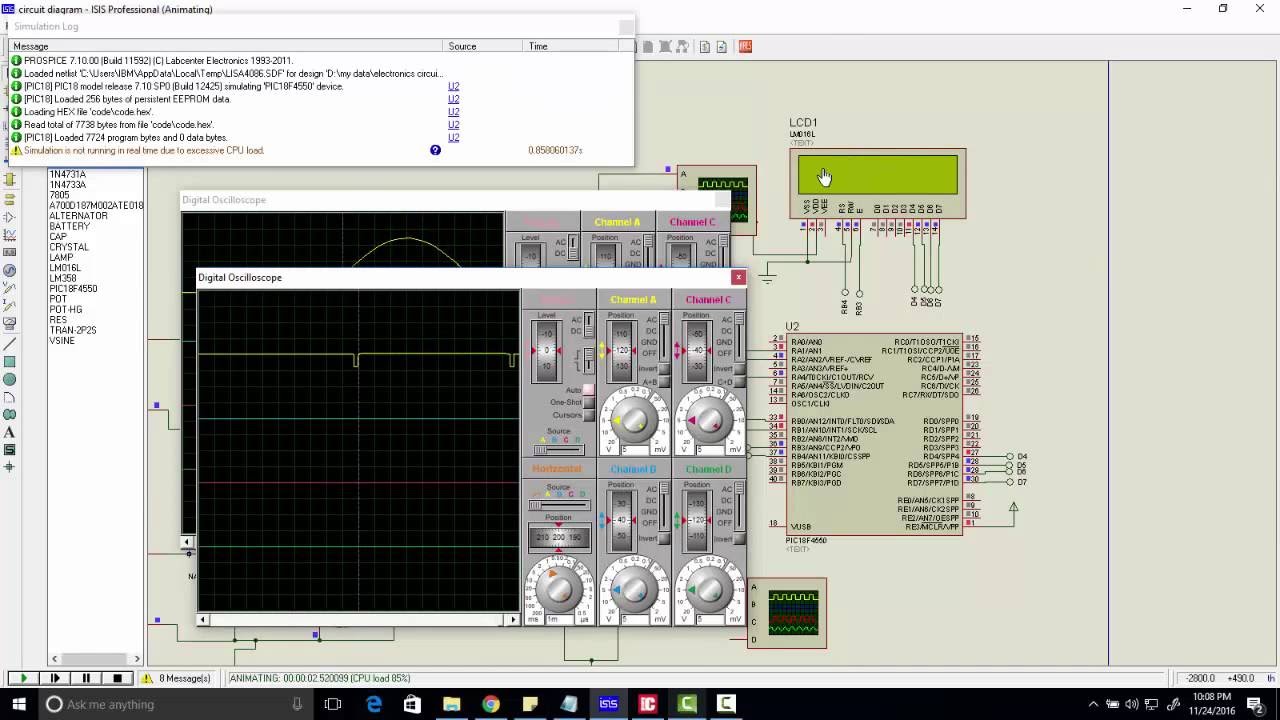Click the Channel D voltage dial
This screenshot has height=720, width=1280.
(709, 590)
